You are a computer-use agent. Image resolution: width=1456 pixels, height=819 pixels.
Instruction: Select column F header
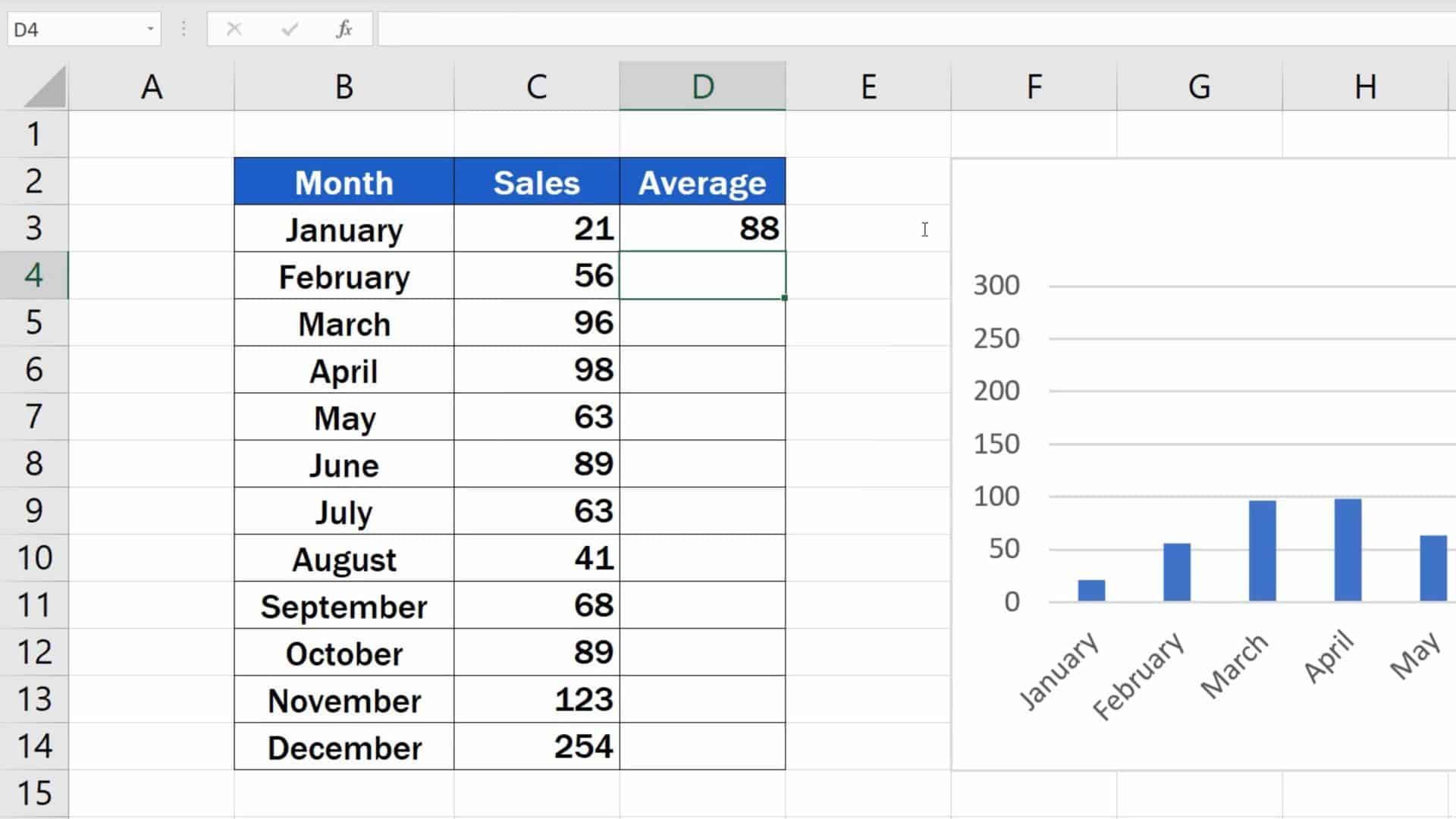(1033, 86)
